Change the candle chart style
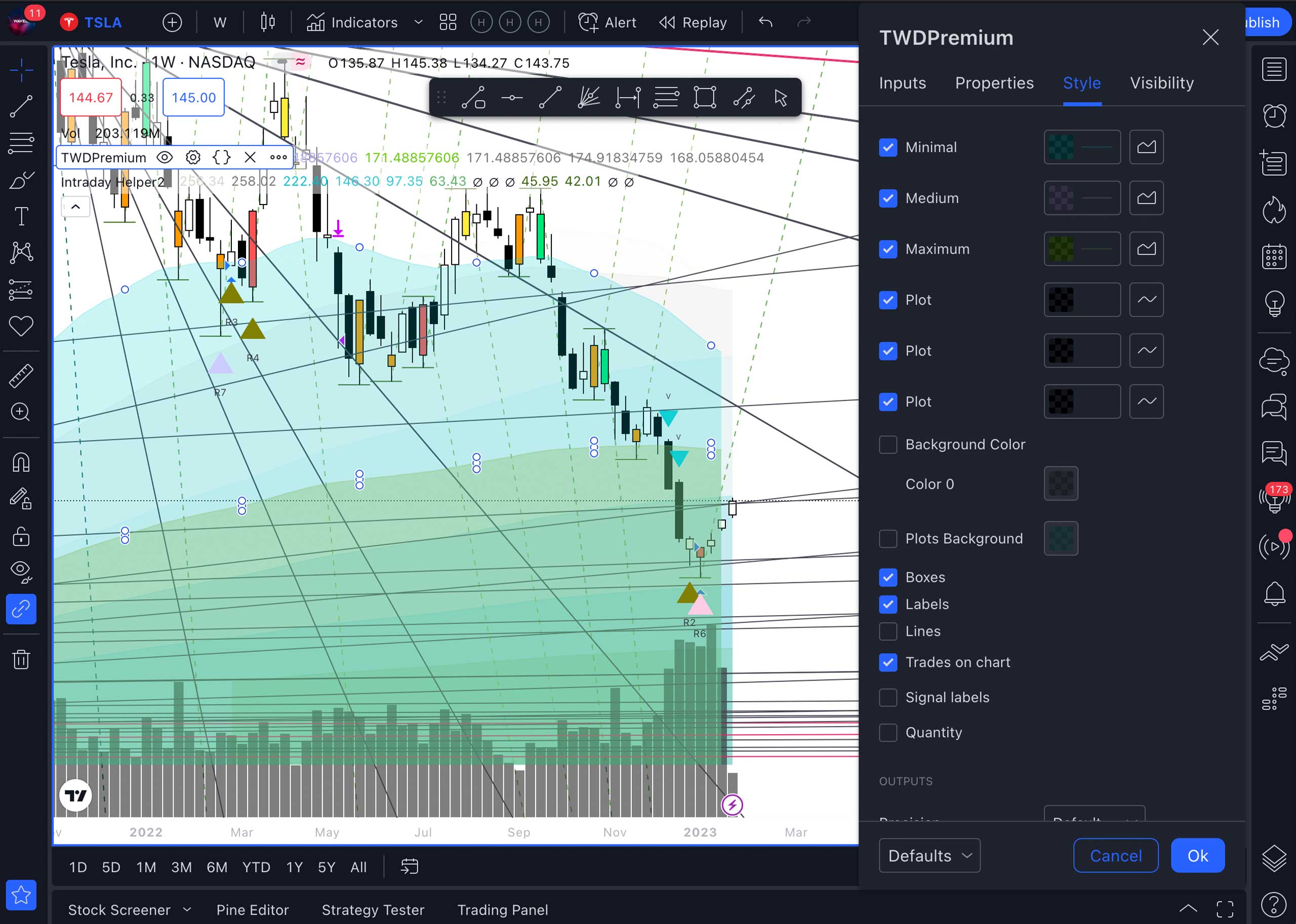Image resolution: width=1296 pixels, height=924 pixels. [x=267, y=22]
